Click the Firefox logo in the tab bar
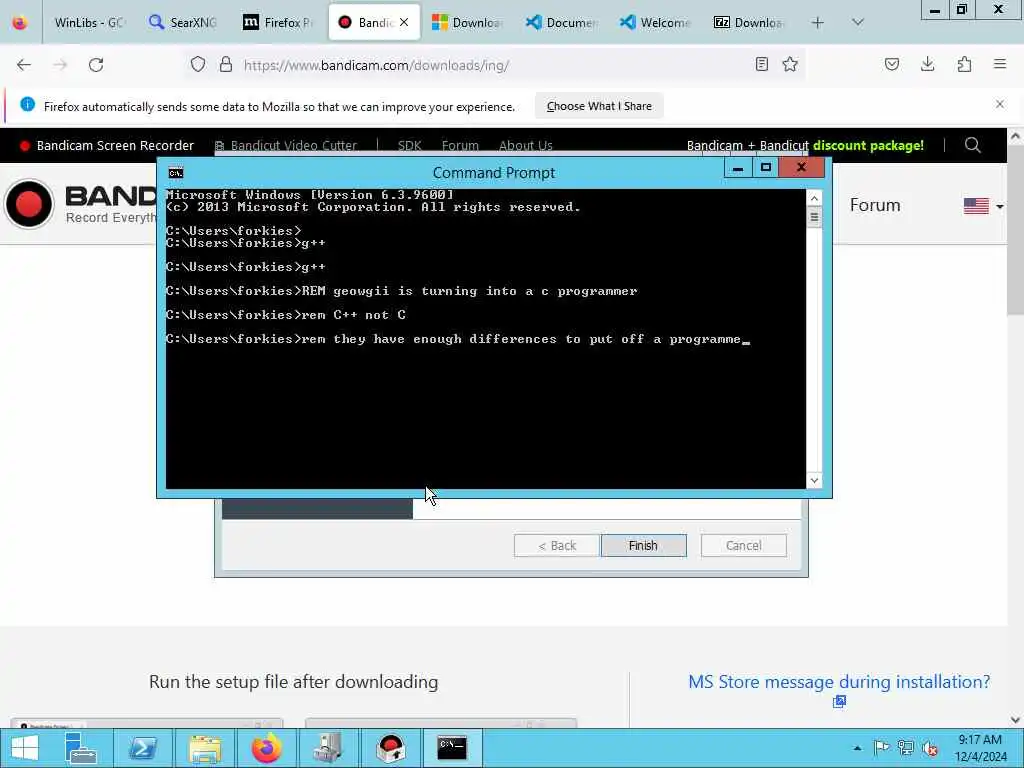Image resolution: width=1024 pixels, height=768 pixels. pos(20,22)
